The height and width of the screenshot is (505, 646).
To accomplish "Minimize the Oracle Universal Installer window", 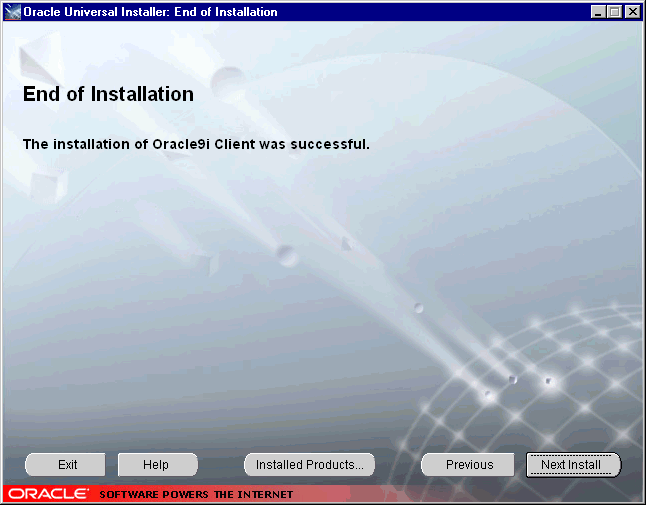I will coord(598,12).
